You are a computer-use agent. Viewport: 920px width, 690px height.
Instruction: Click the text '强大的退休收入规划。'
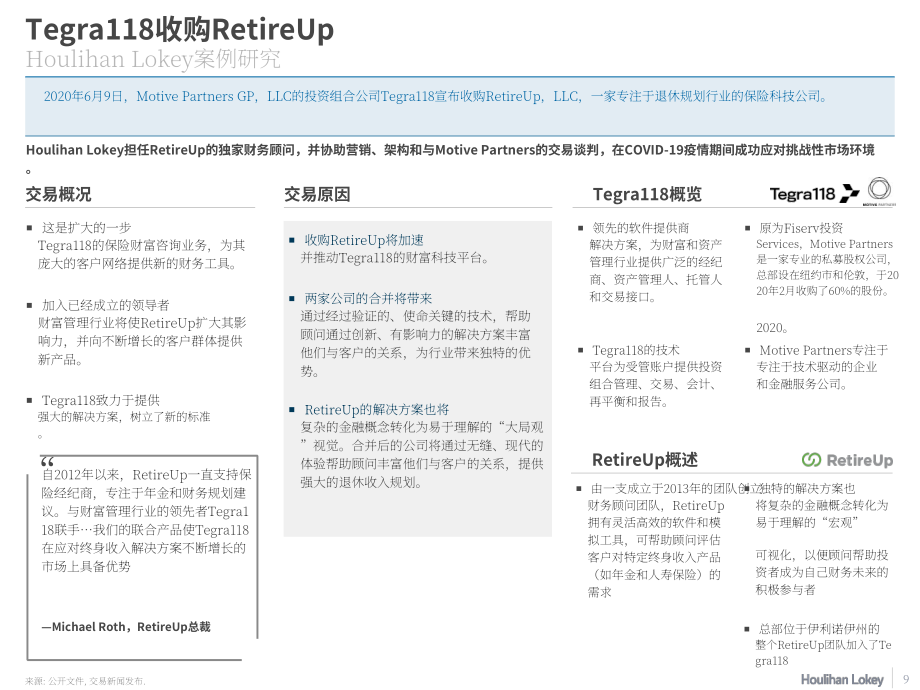(361, 482)
